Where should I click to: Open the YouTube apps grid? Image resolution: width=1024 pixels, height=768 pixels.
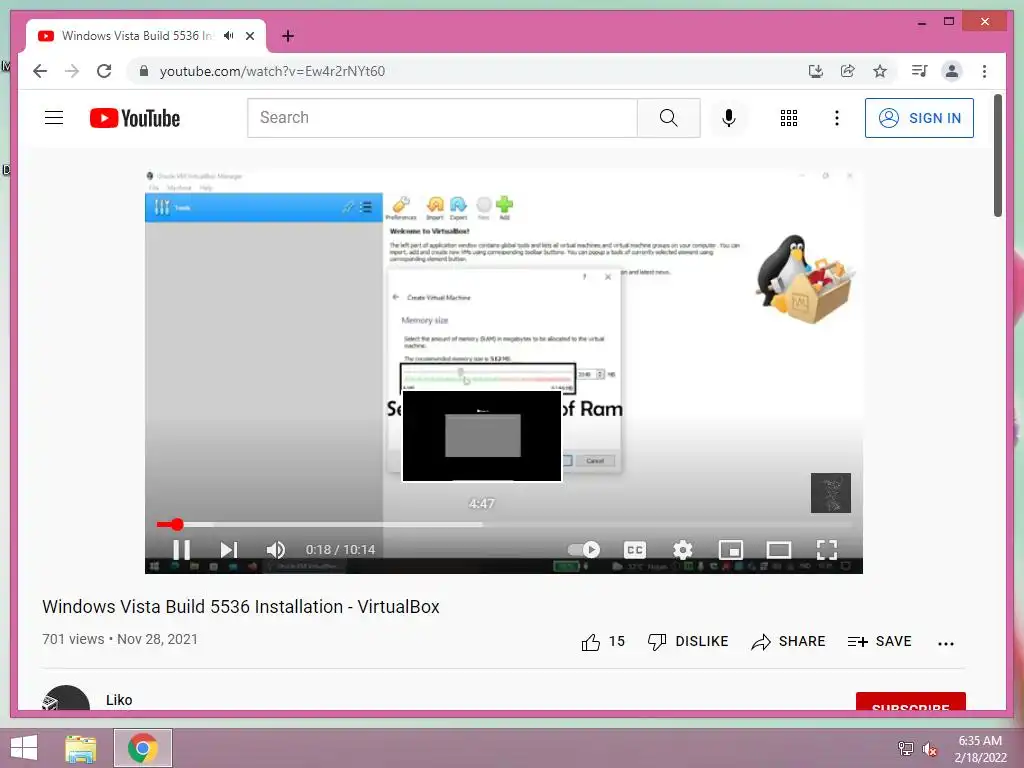pyautogui.click(x=789, y=118)
